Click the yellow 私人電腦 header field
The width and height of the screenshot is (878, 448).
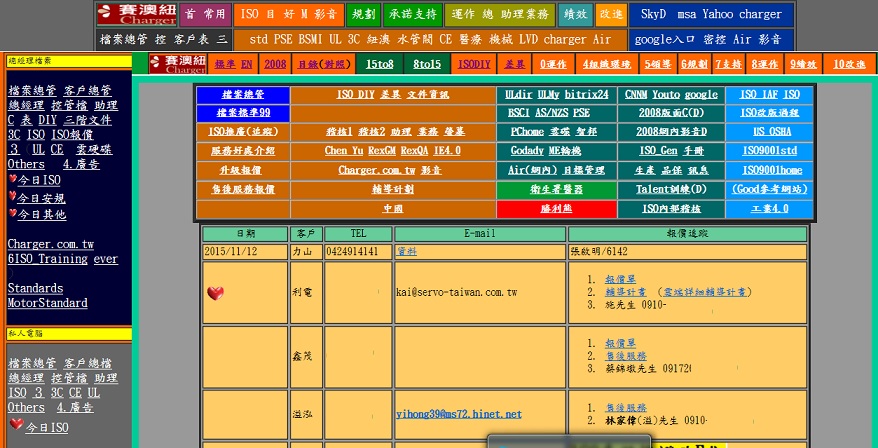point(69,334)
